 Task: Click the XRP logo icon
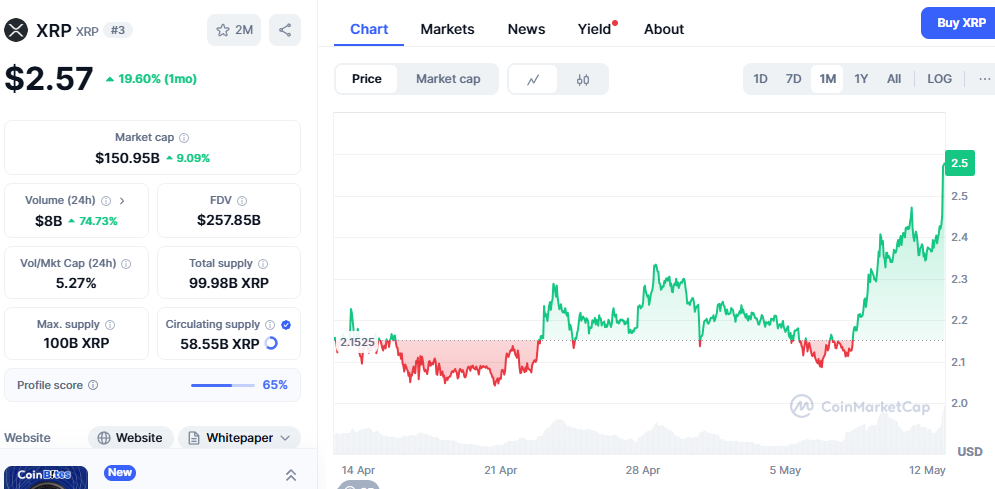(16, 30)
